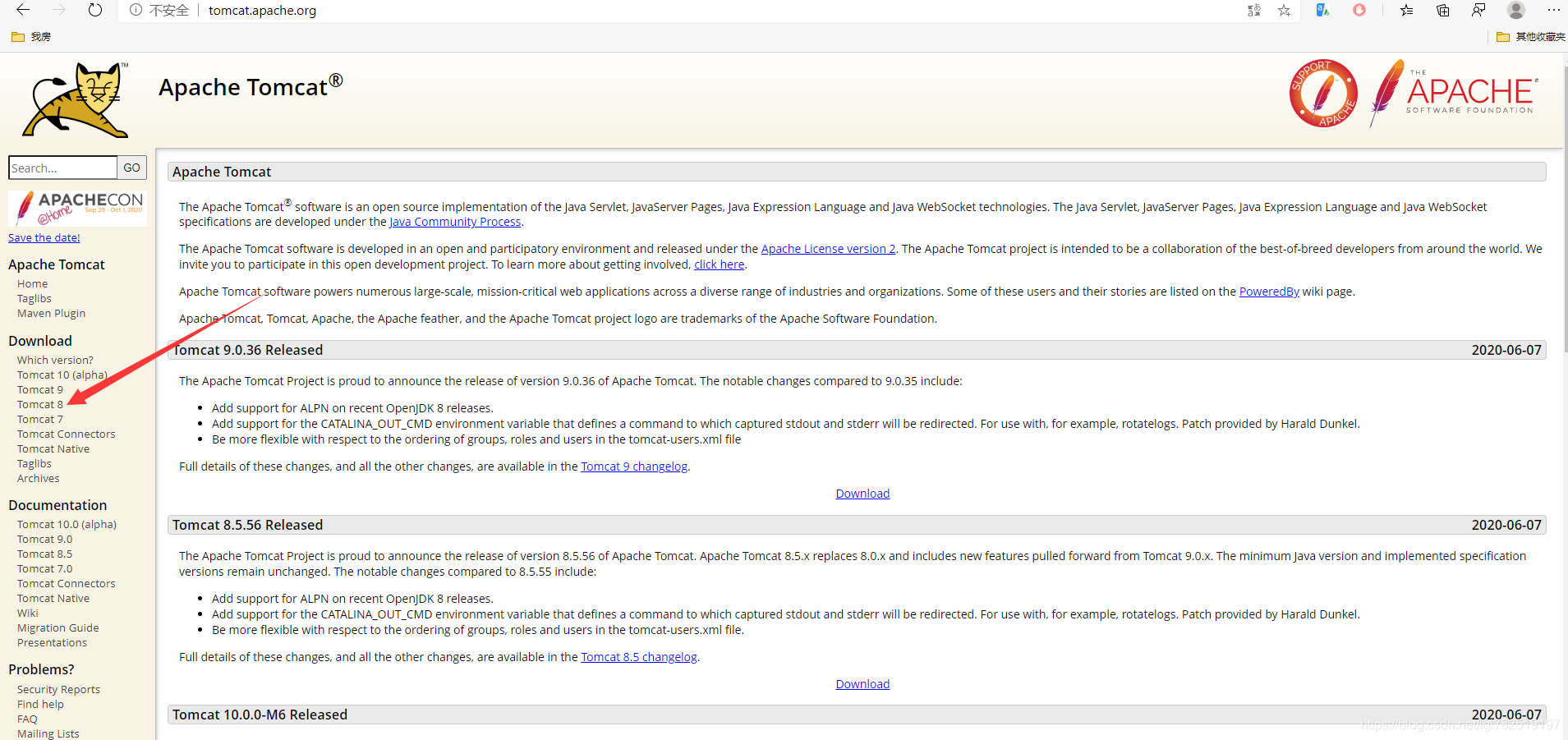The image size is (1568, 740).
Task: Click the Tomcat 8.5.56 Released heading
Action: click(x=247, y=525)
